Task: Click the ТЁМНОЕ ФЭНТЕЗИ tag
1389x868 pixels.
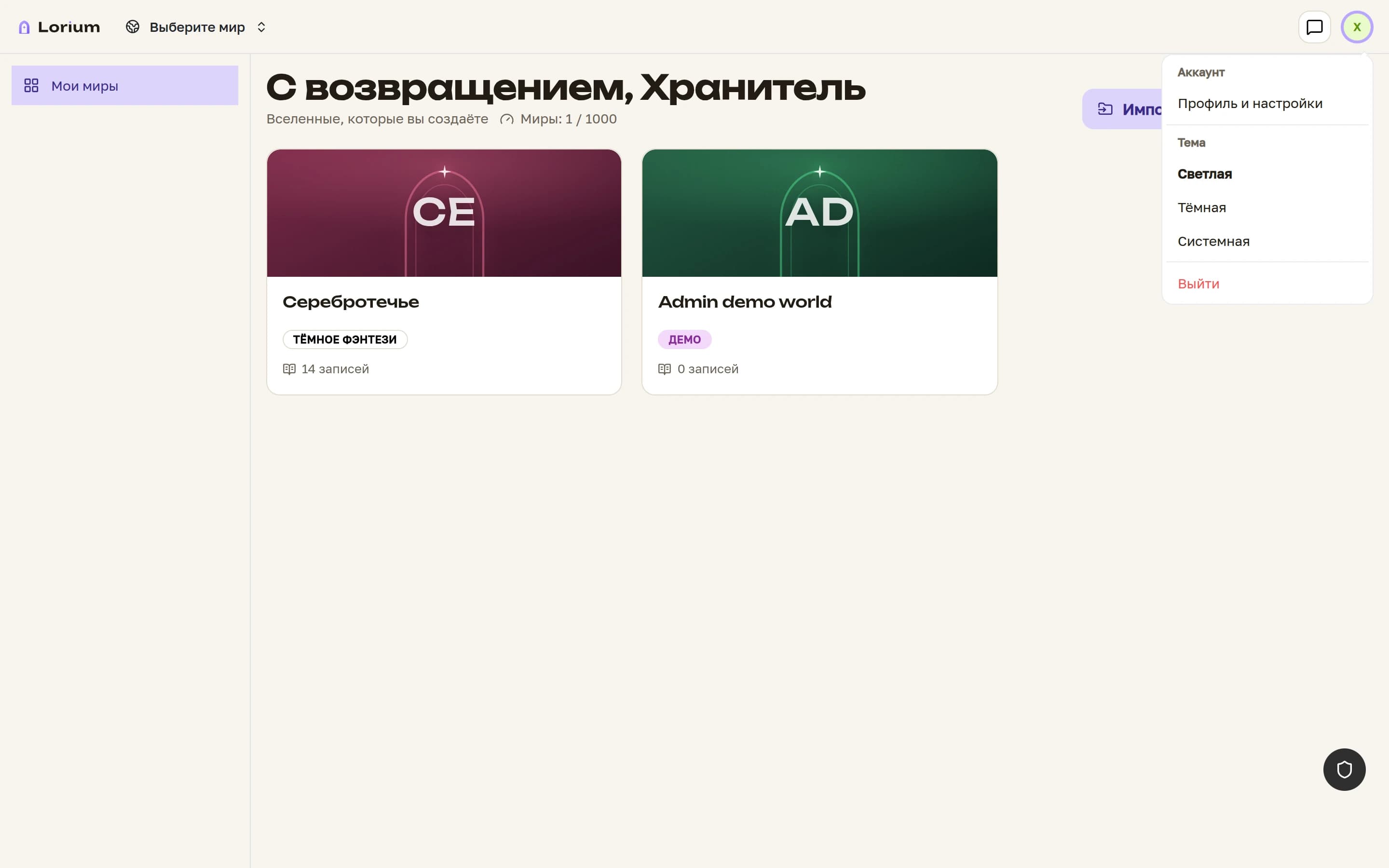Action: click(x=345, y=339)
